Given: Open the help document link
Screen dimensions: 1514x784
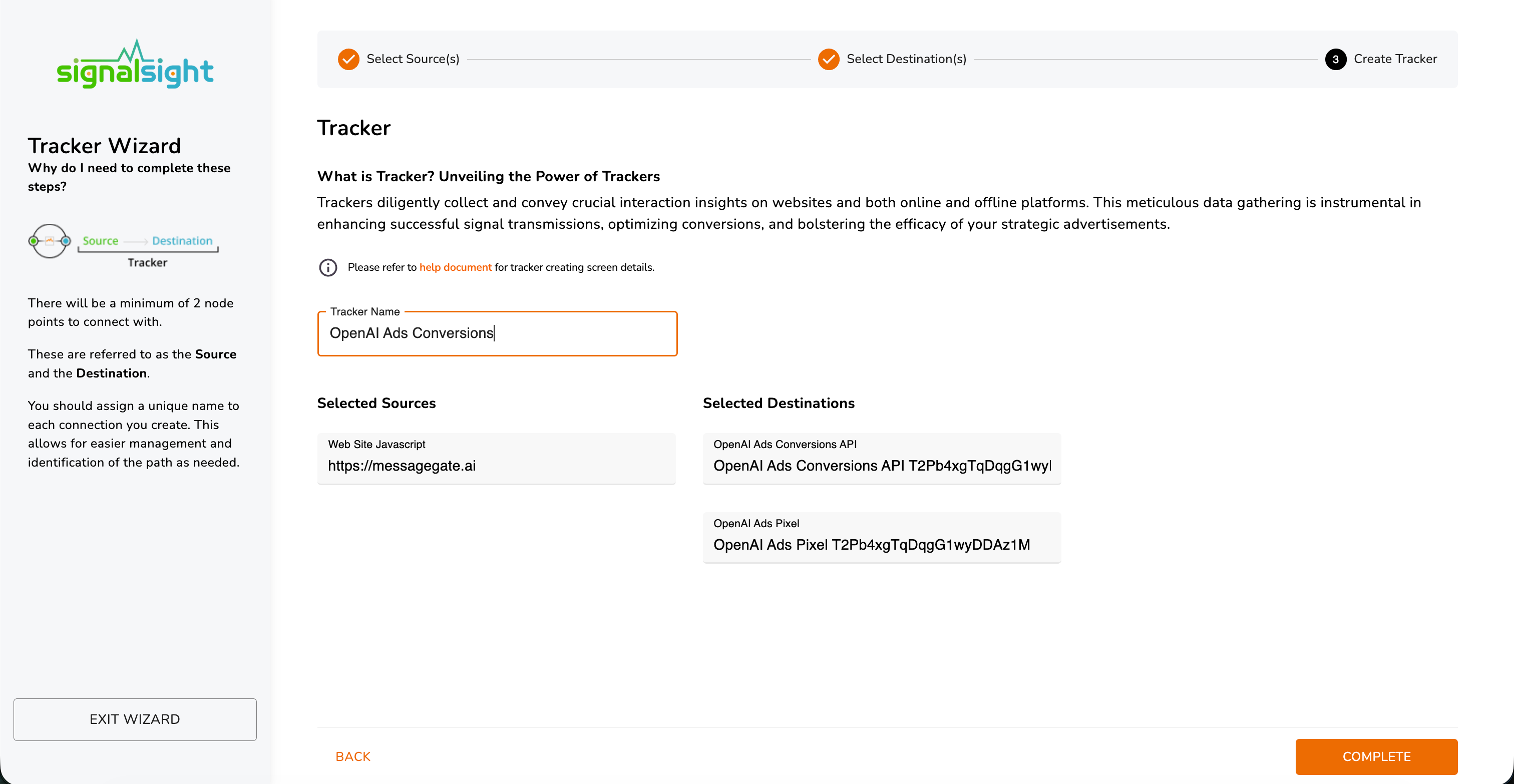Looking at the screenshot, I should [x=456, y=267].
